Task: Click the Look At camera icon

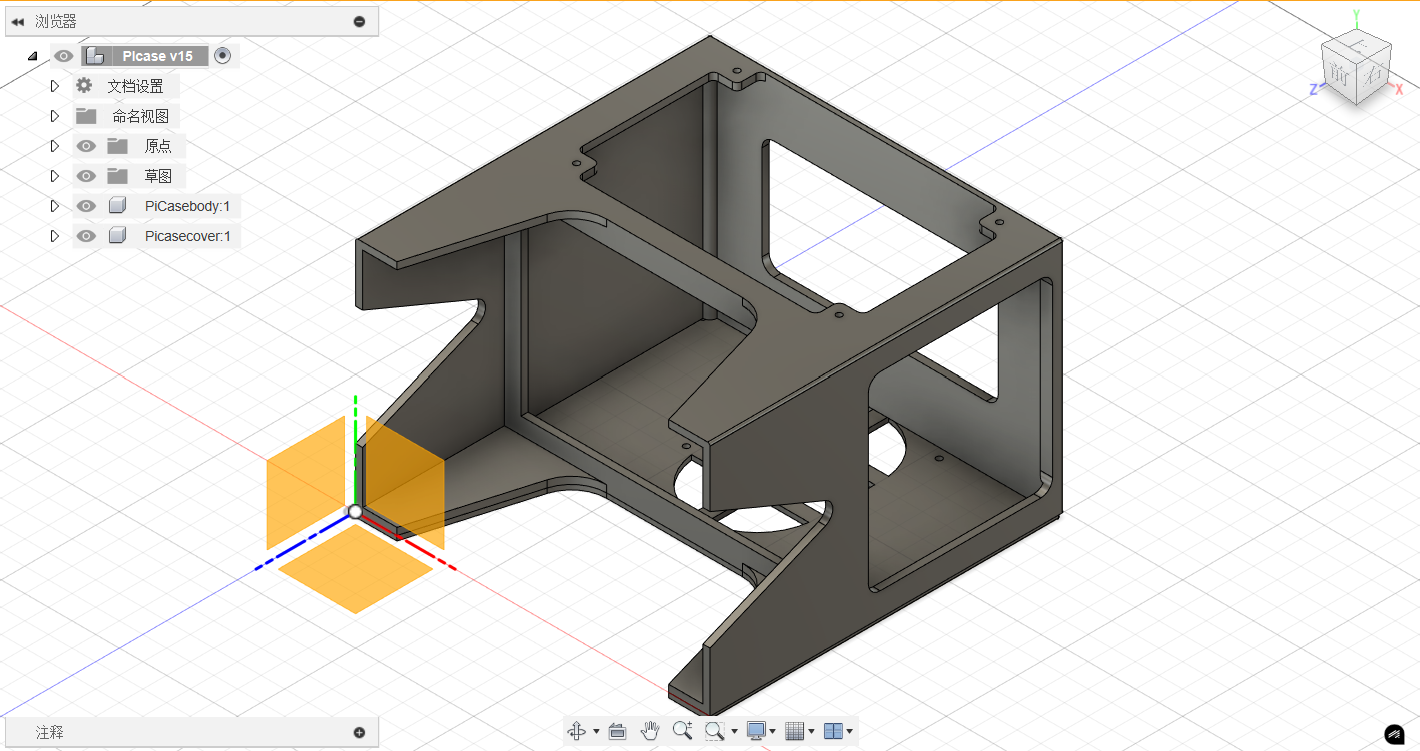Action: click(617, 731)
